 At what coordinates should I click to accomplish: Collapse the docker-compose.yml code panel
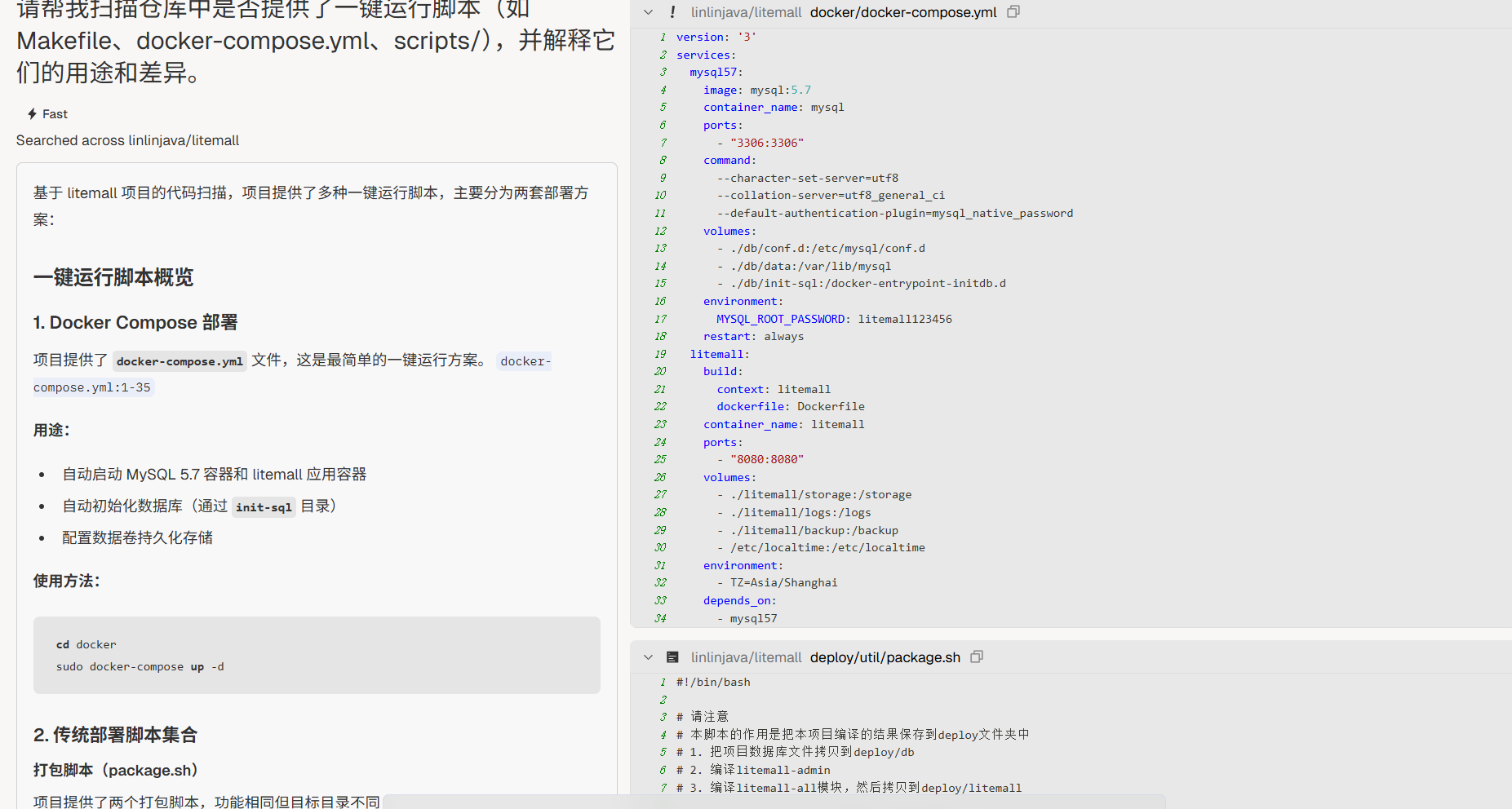click(648, 12)
